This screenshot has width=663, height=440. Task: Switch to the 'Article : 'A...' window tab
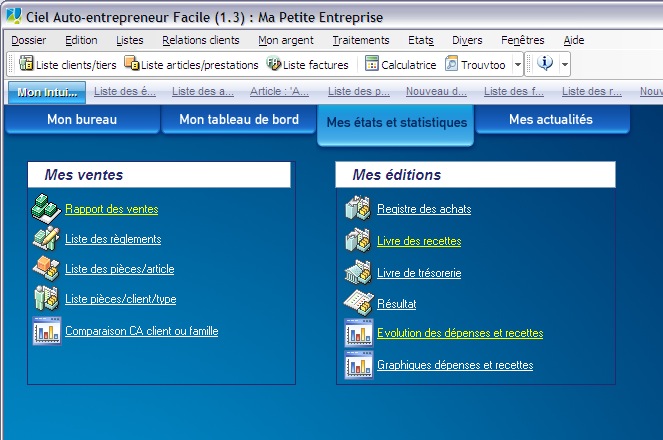(x=279, y=91)
